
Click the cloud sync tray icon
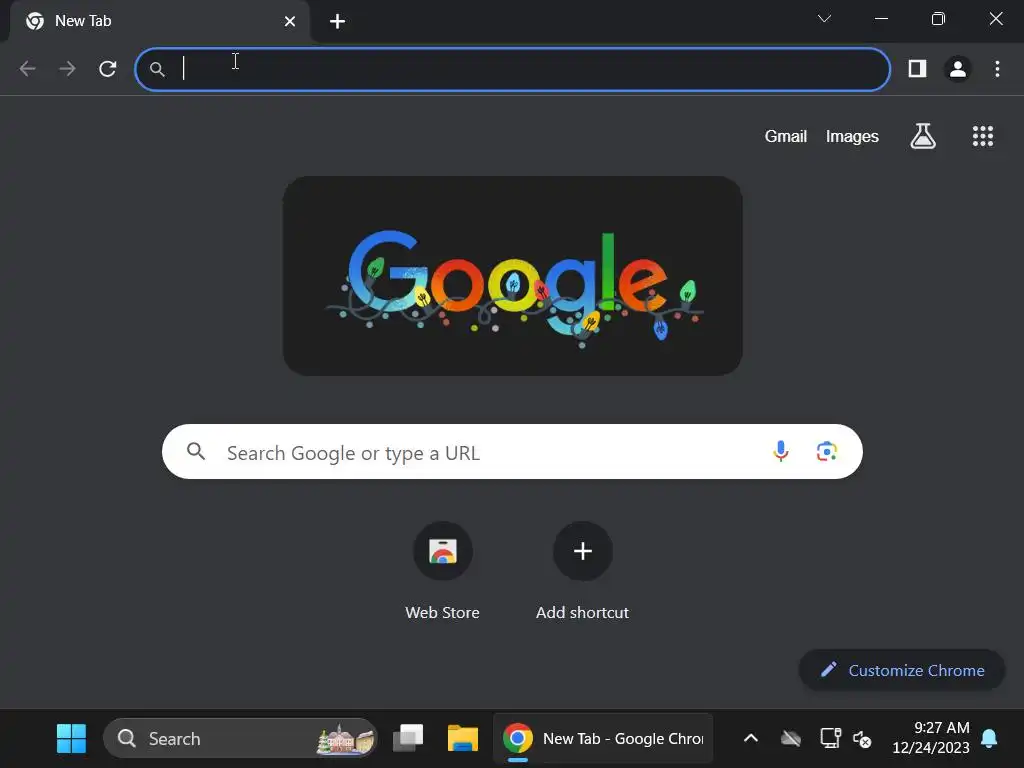coord(791,739)
